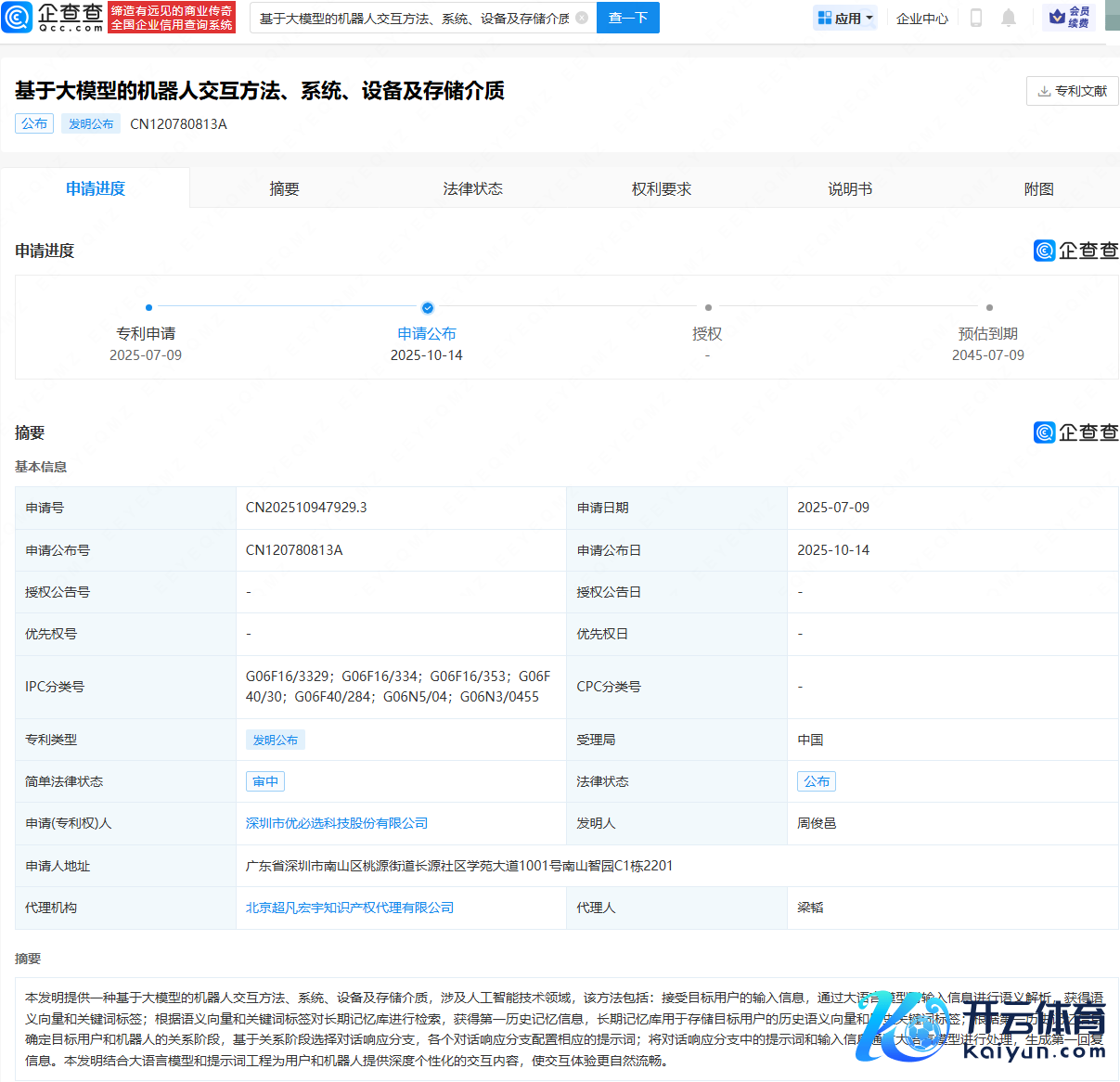Image resolution: width=1120 pixels, height=1082 pixels.
Task: Click inside the patent search input field
Action: [x=413, y=18]
